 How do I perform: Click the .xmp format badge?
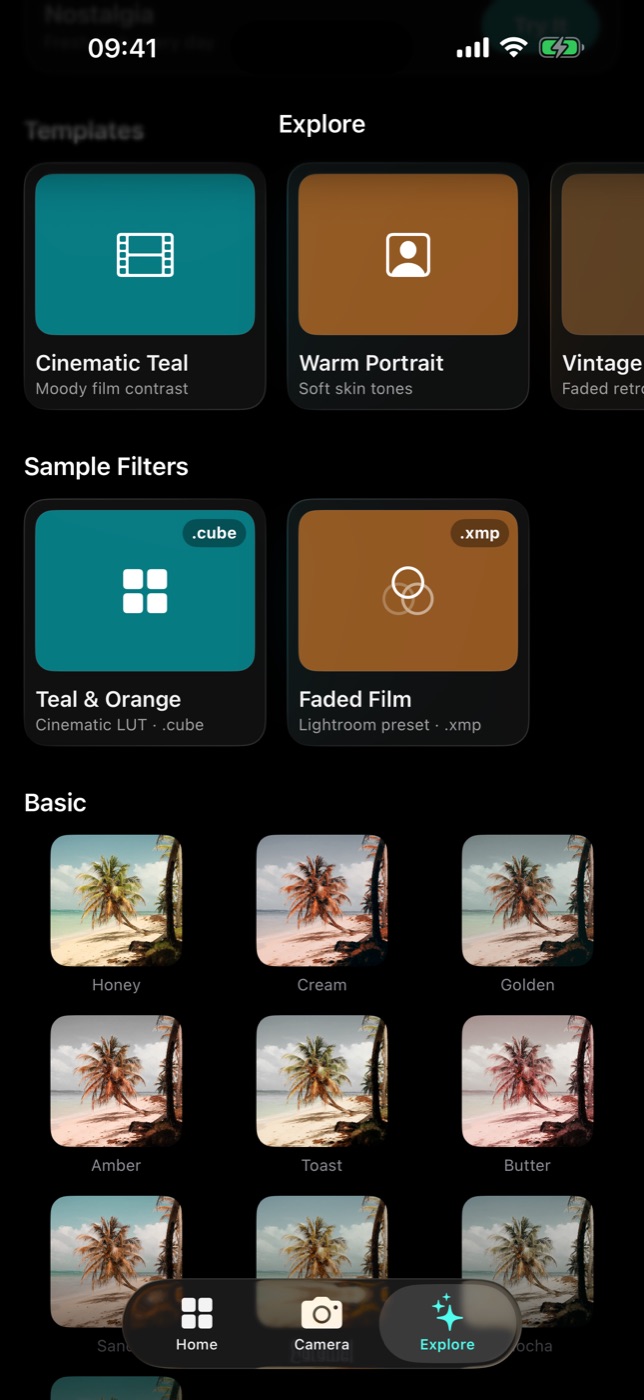click(x=480, y=533)
